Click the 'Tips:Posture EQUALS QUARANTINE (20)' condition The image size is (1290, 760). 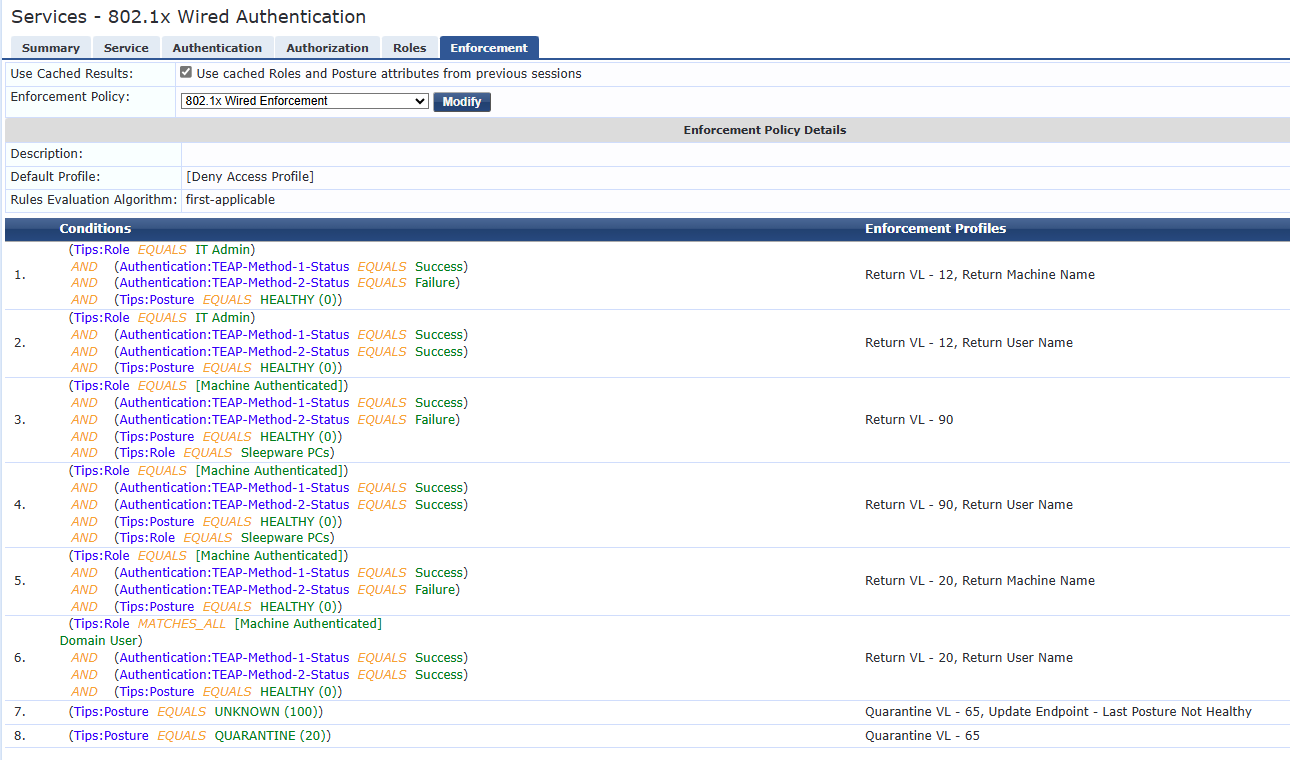(x=200, y=736)
